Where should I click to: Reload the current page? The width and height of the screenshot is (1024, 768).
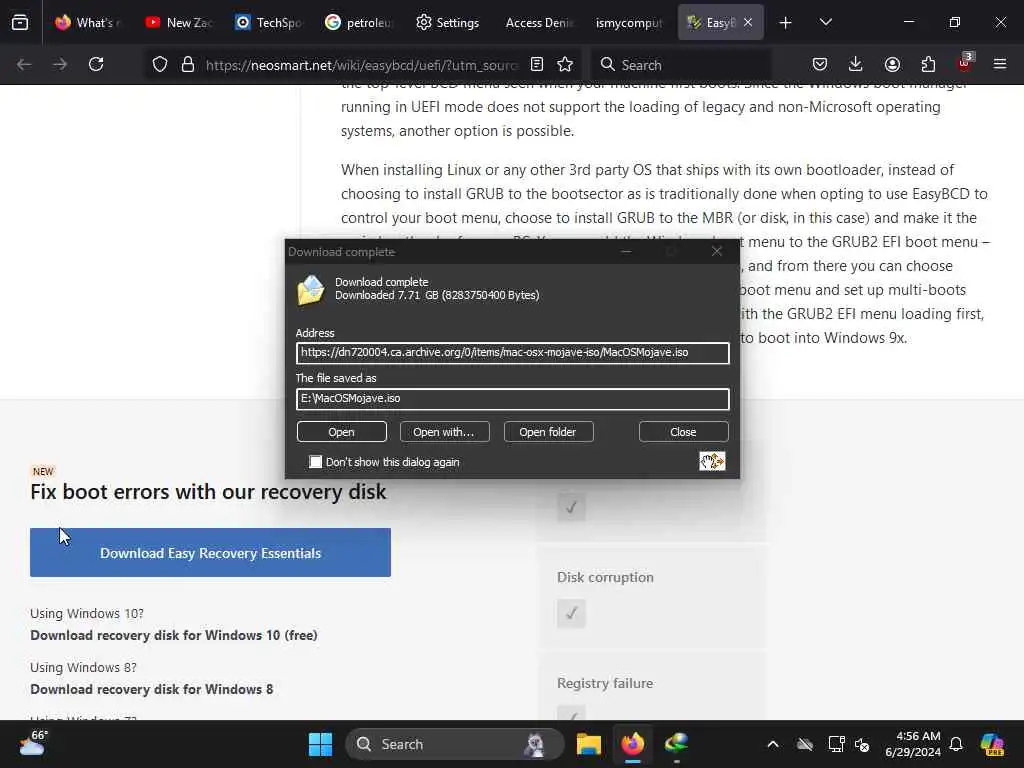click(x=96, y=64)
